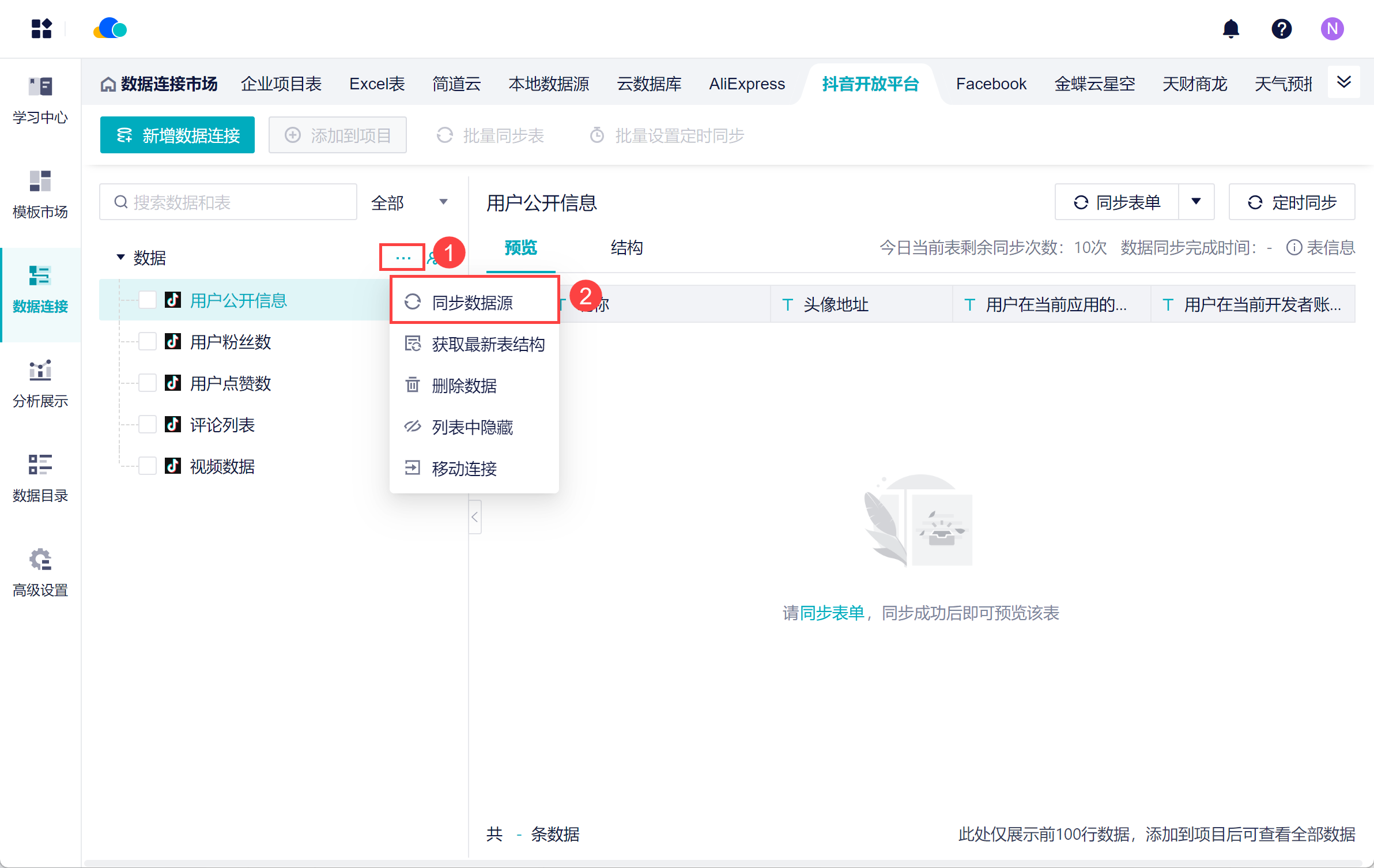Tick the 评论列表 checkbox
The image size is (1374, 868).
pos(148,425)
